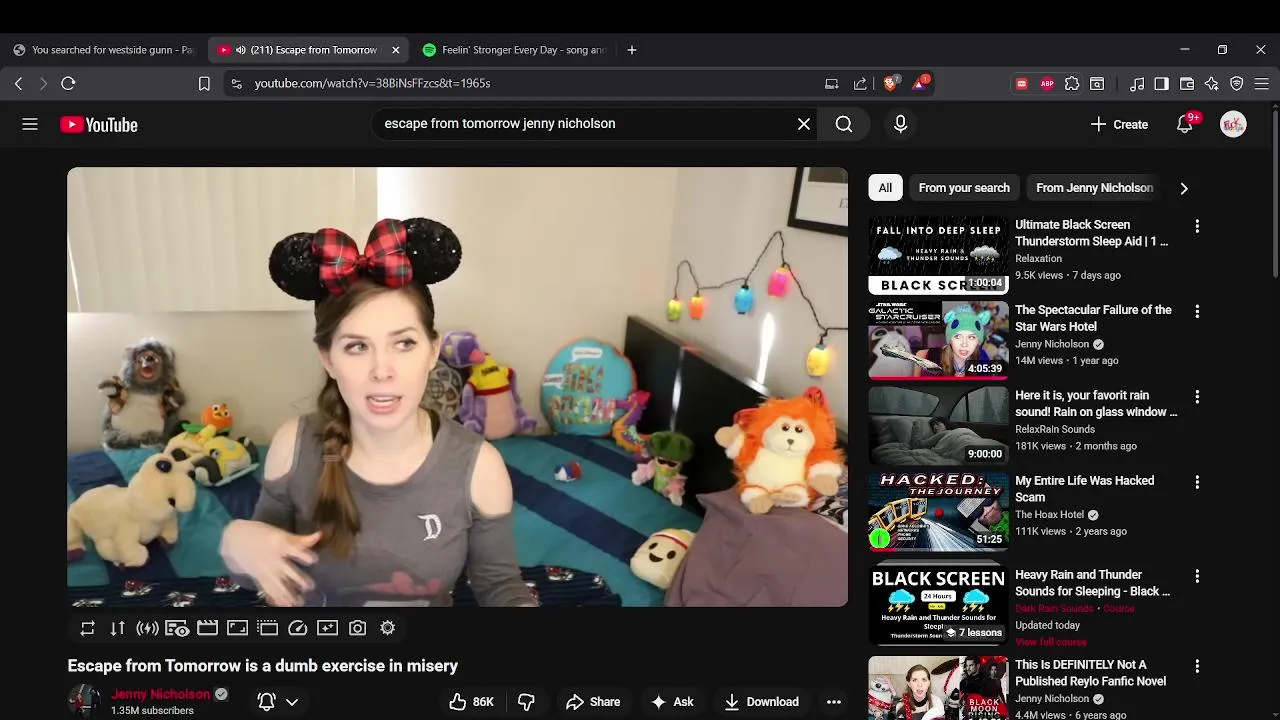
Task: Open Jenny Nicholson channel name link
Action: [161, 694]
